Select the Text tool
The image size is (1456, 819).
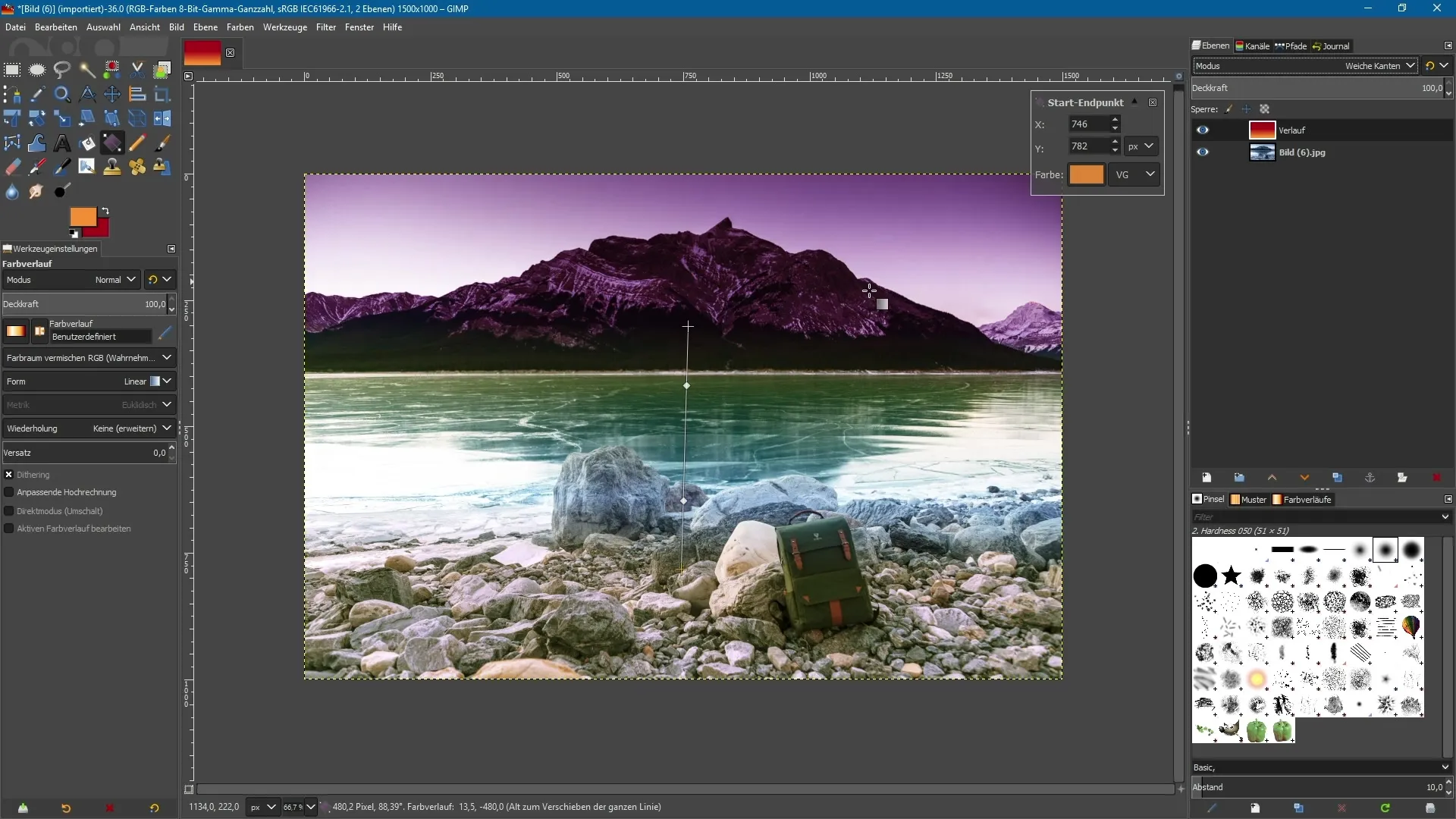pos(62,143)
